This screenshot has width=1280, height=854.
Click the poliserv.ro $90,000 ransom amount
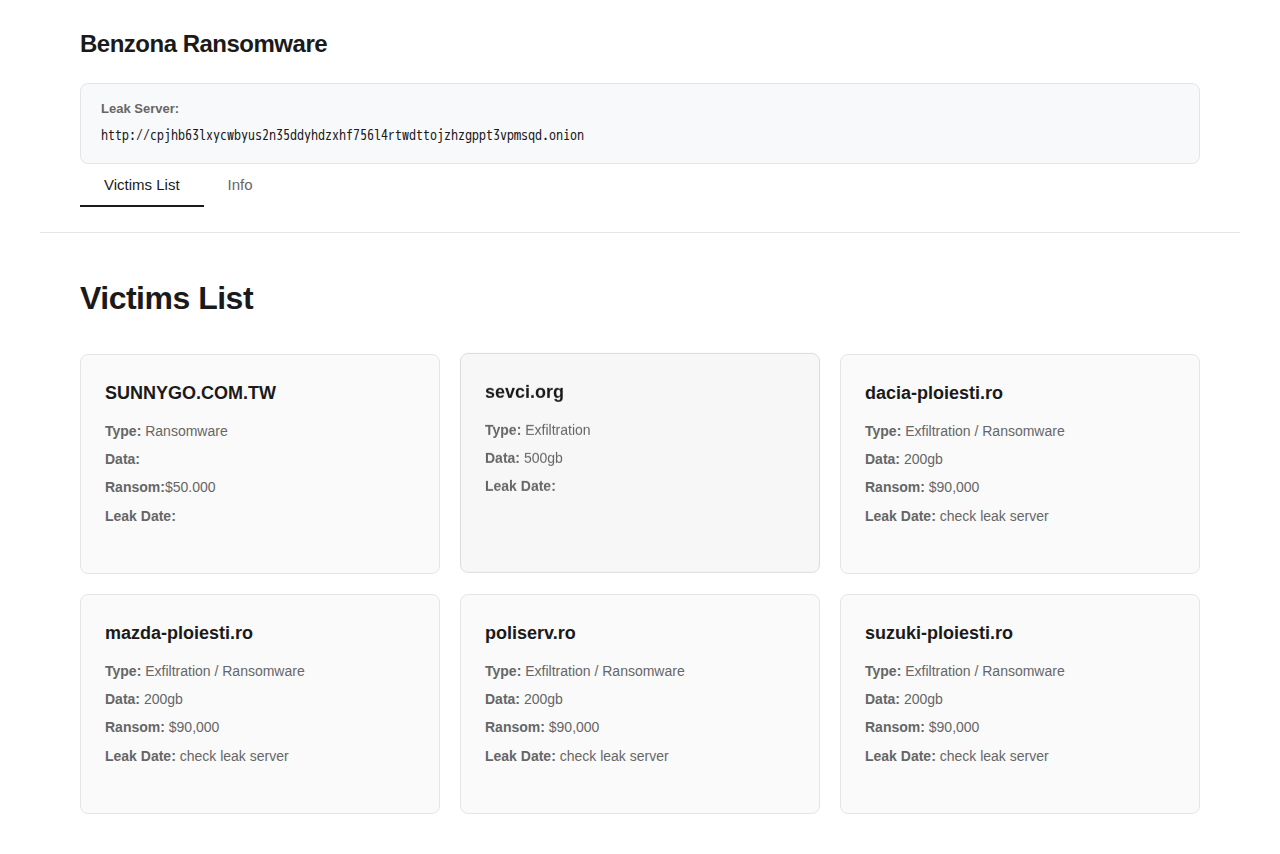click(574, 727)
